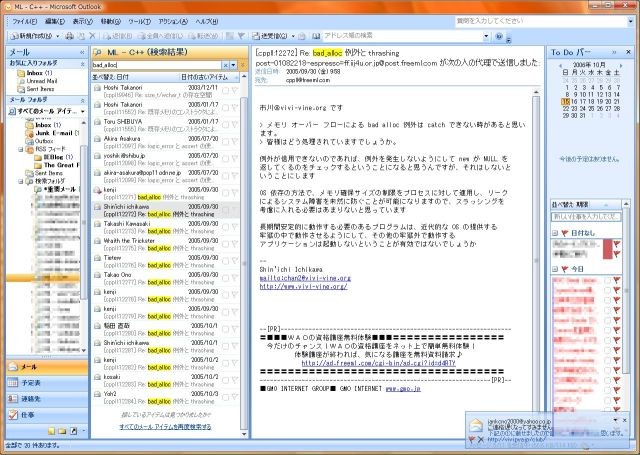The width and height of the screenshot is (640, 455).
Task: Click the bad_alloc search input field
Action: 156,65
